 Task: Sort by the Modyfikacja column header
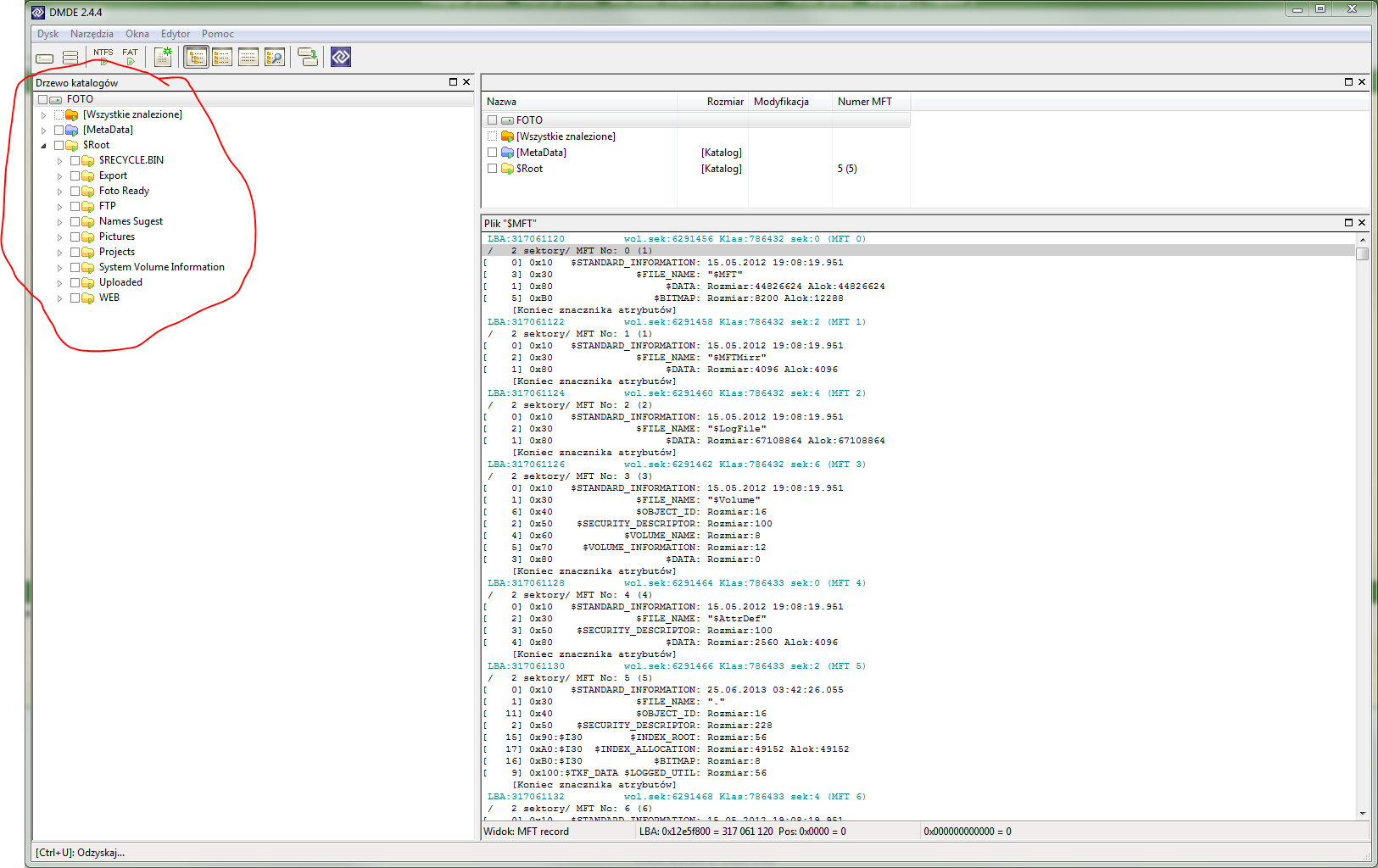tap(789, 102)
